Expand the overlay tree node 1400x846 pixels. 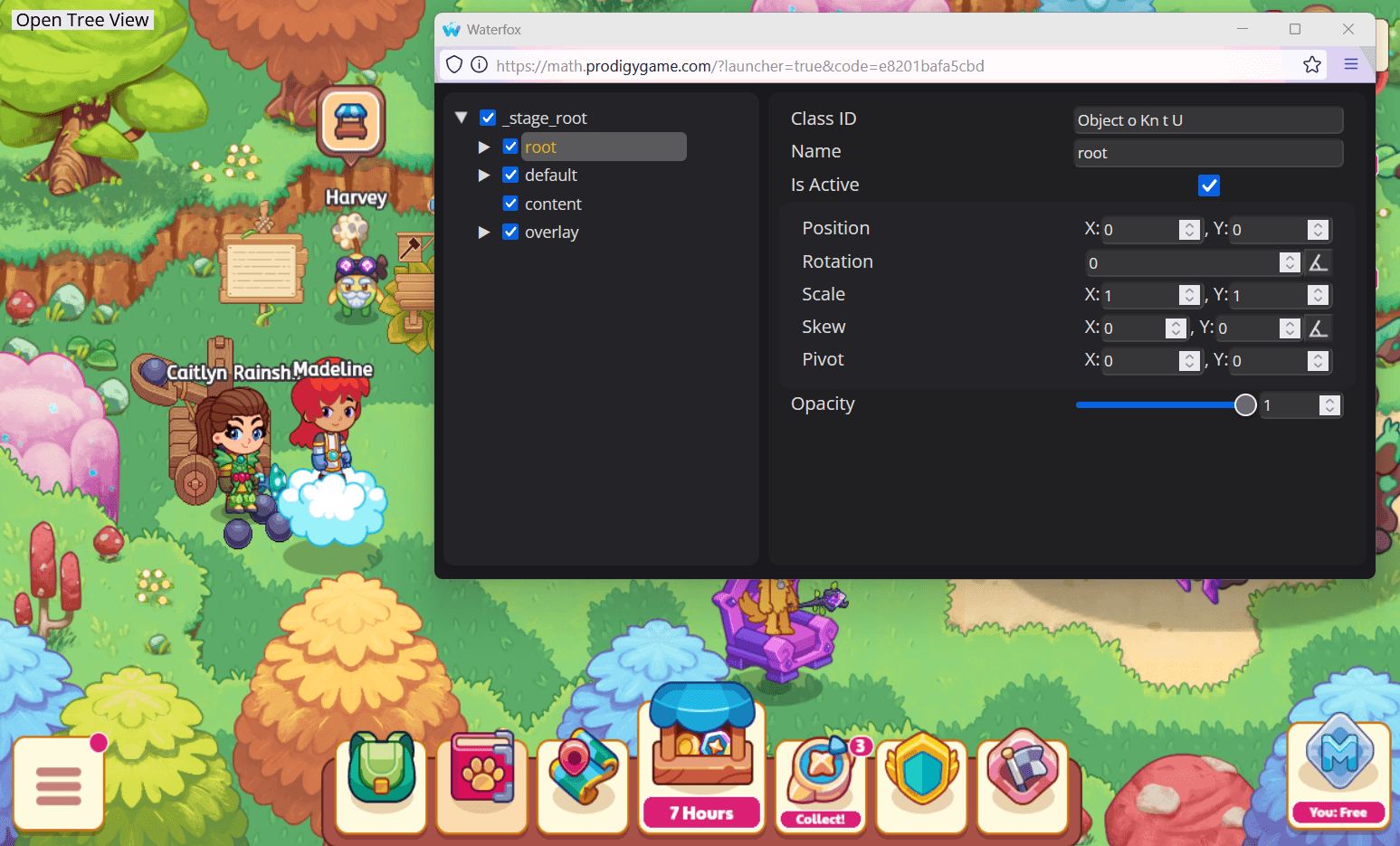click(484, 233)
